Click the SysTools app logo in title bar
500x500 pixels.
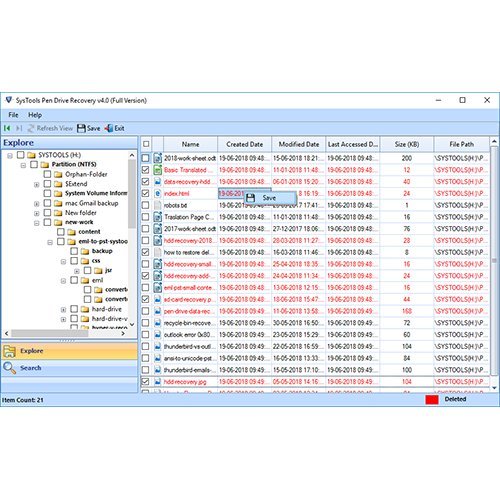[9, 100]
